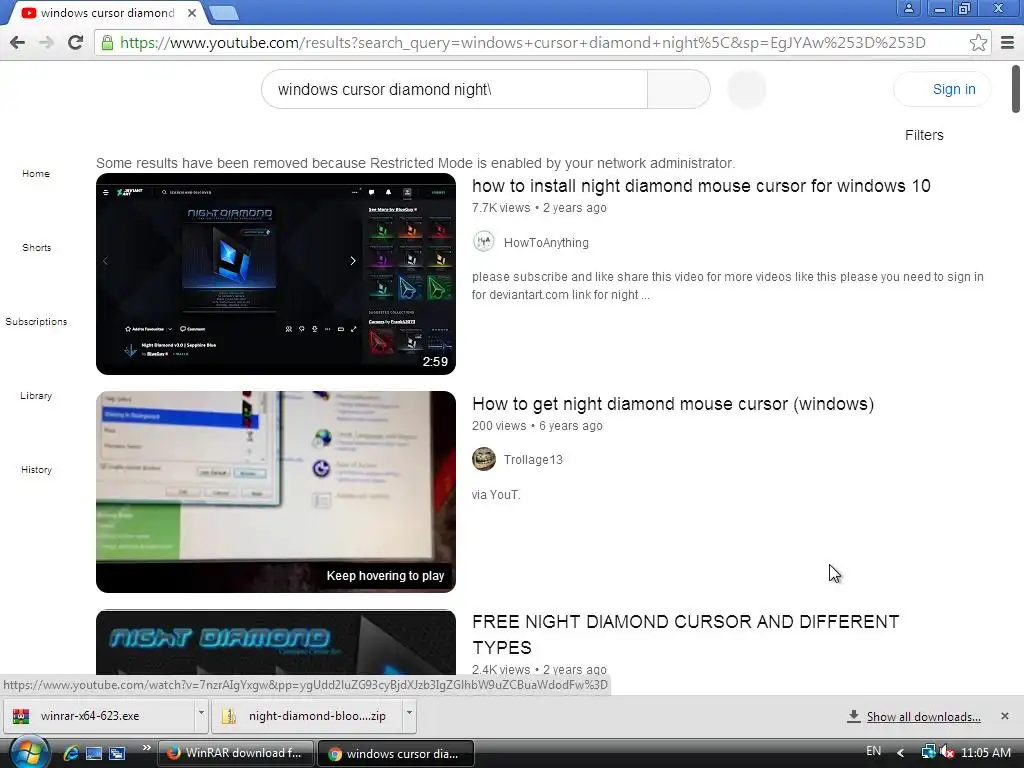The width and height of the screenshot is (1024, 768).
Task: Click the page vertical scrollbar thumb
Action: coord(1016,89)
